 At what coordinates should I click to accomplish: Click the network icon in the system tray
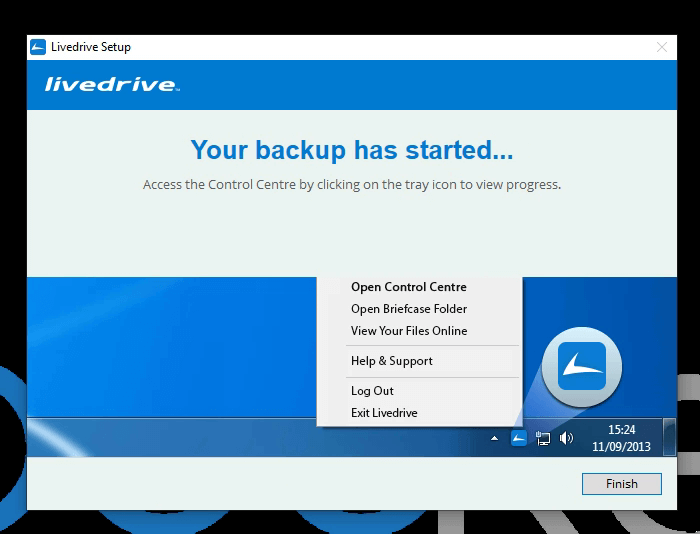pyautogui.click(x=543, y=438)
